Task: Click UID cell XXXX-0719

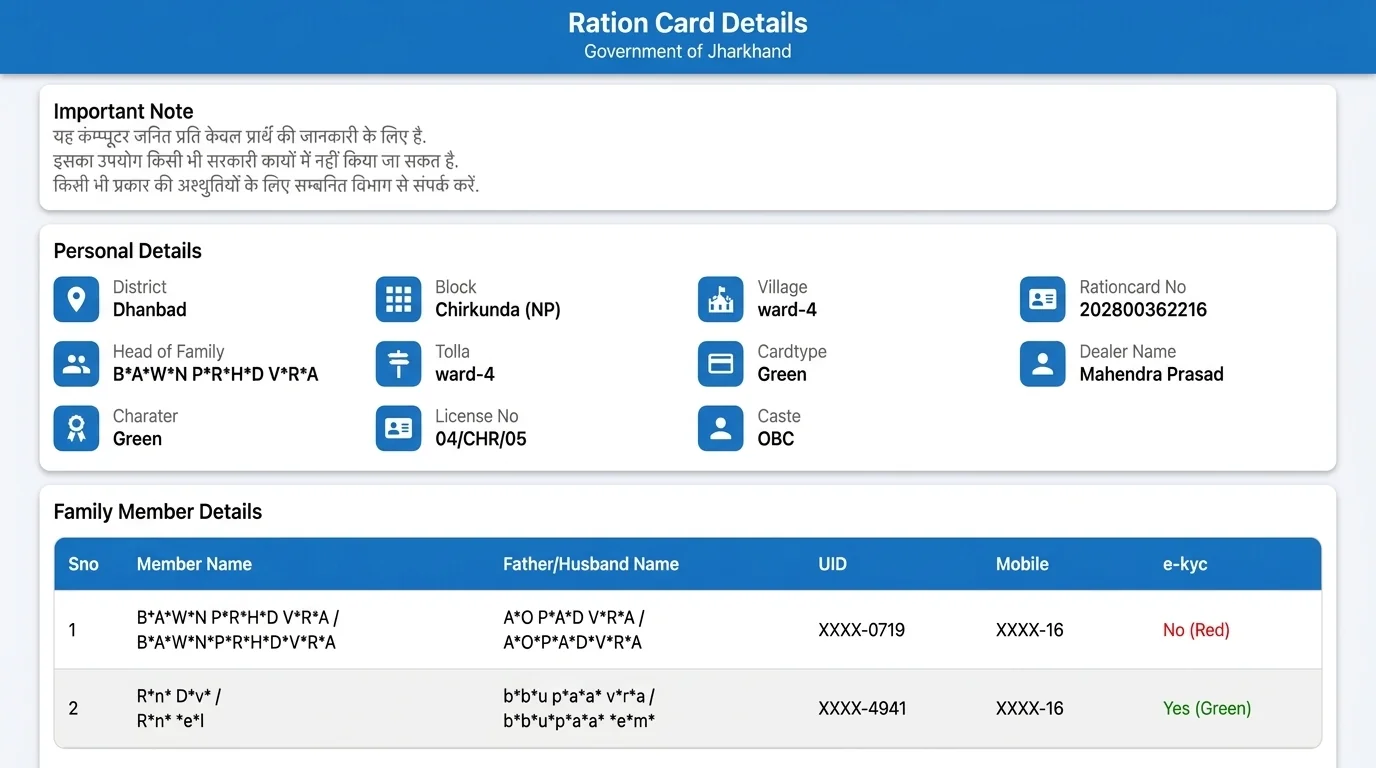Action: click(x=862, y=630)
